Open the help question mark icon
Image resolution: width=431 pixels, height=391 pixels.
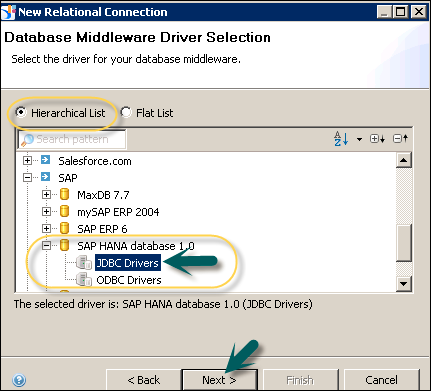[19, 380]
